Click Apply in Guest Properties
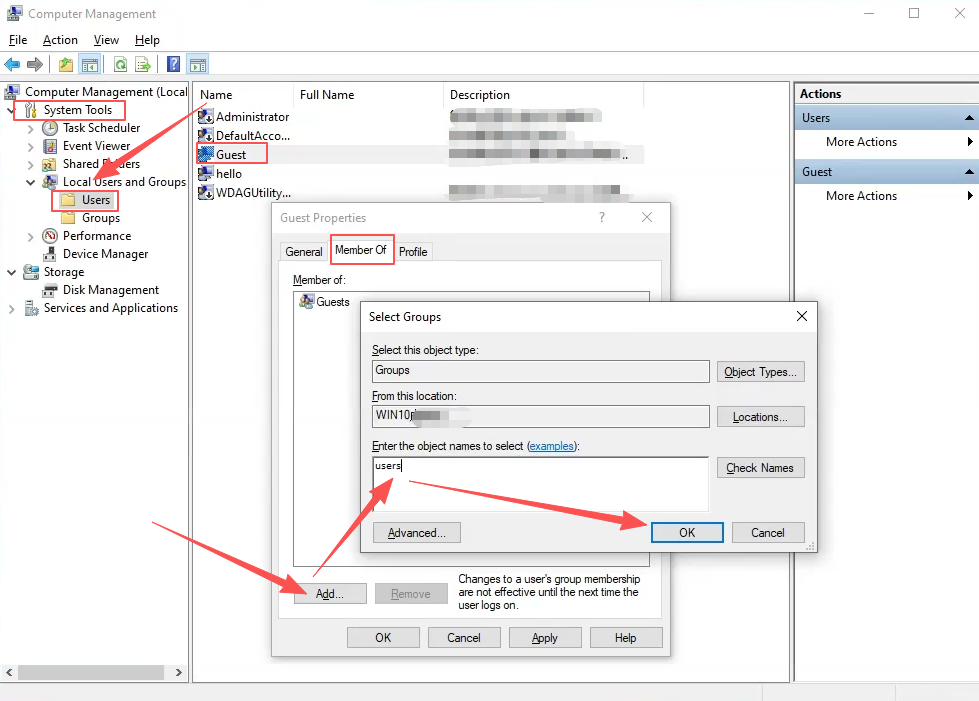The image size is (979, 701). 545,638
